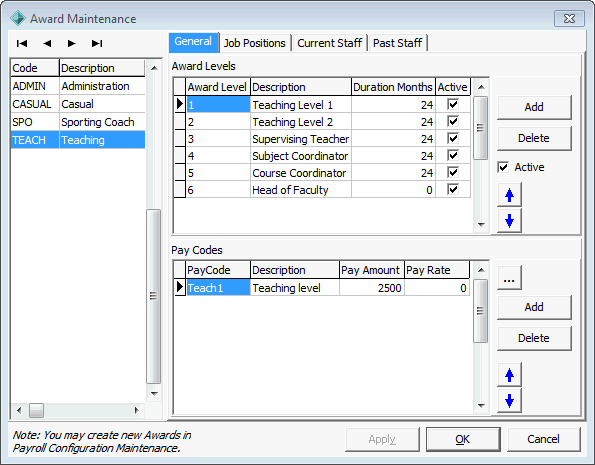Open the Current Staff tab
Screen dimensions: 595x465
coord(329,43)
